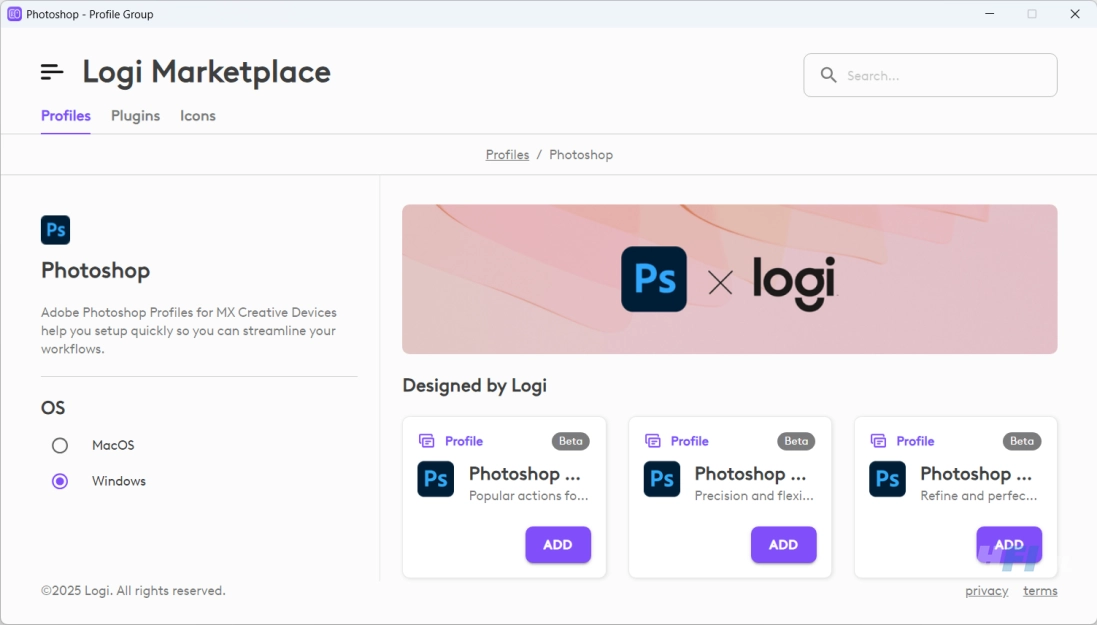The width and height of the screenshot is (1097, 625).
Task: Click the search magnifier icon
Action: 828,75
